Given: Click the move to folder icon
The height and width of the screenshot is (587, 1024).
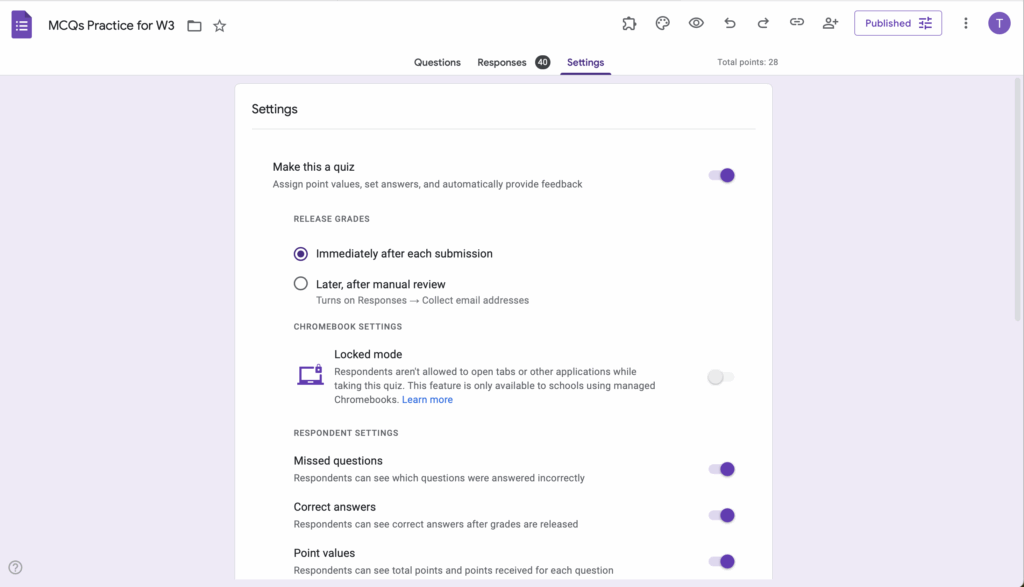Looking at the screenshot, I should click(194, 26).
